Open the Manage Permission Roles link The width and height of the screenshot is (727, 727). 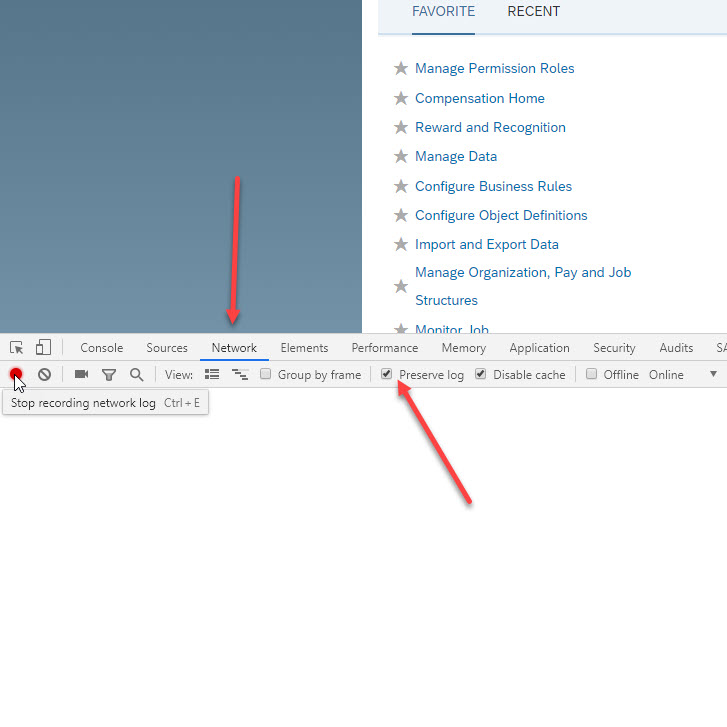point(495,69)
